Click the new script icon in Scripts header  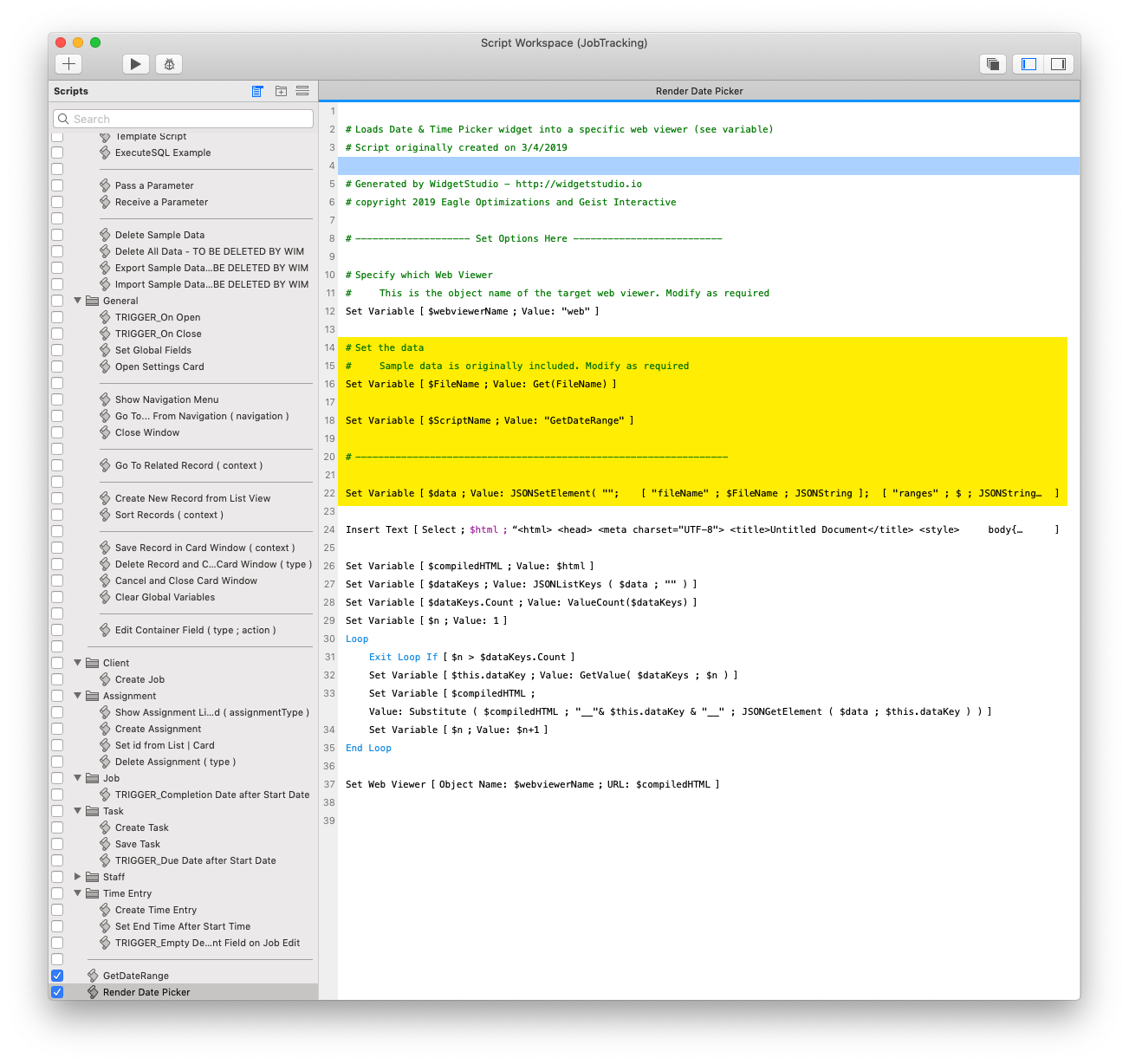point(257,91)
